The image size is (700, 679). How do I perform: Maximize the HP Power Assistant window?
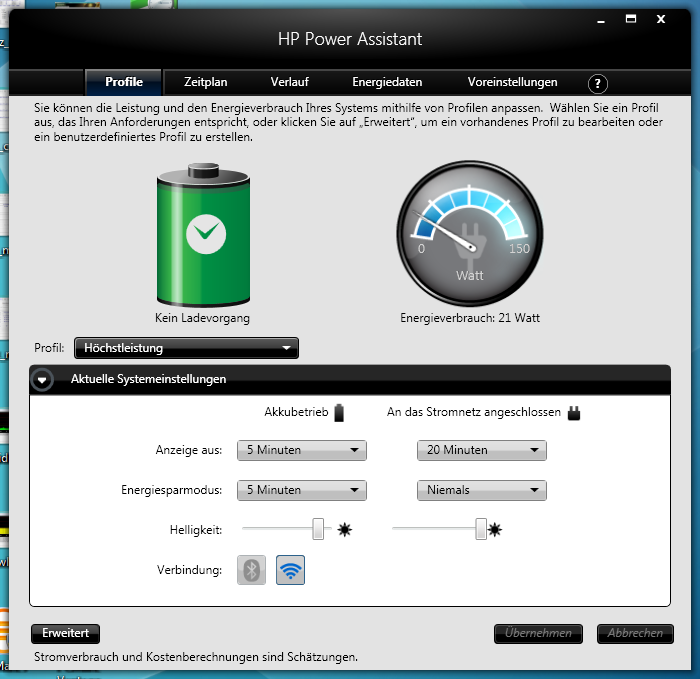(631, 19)
